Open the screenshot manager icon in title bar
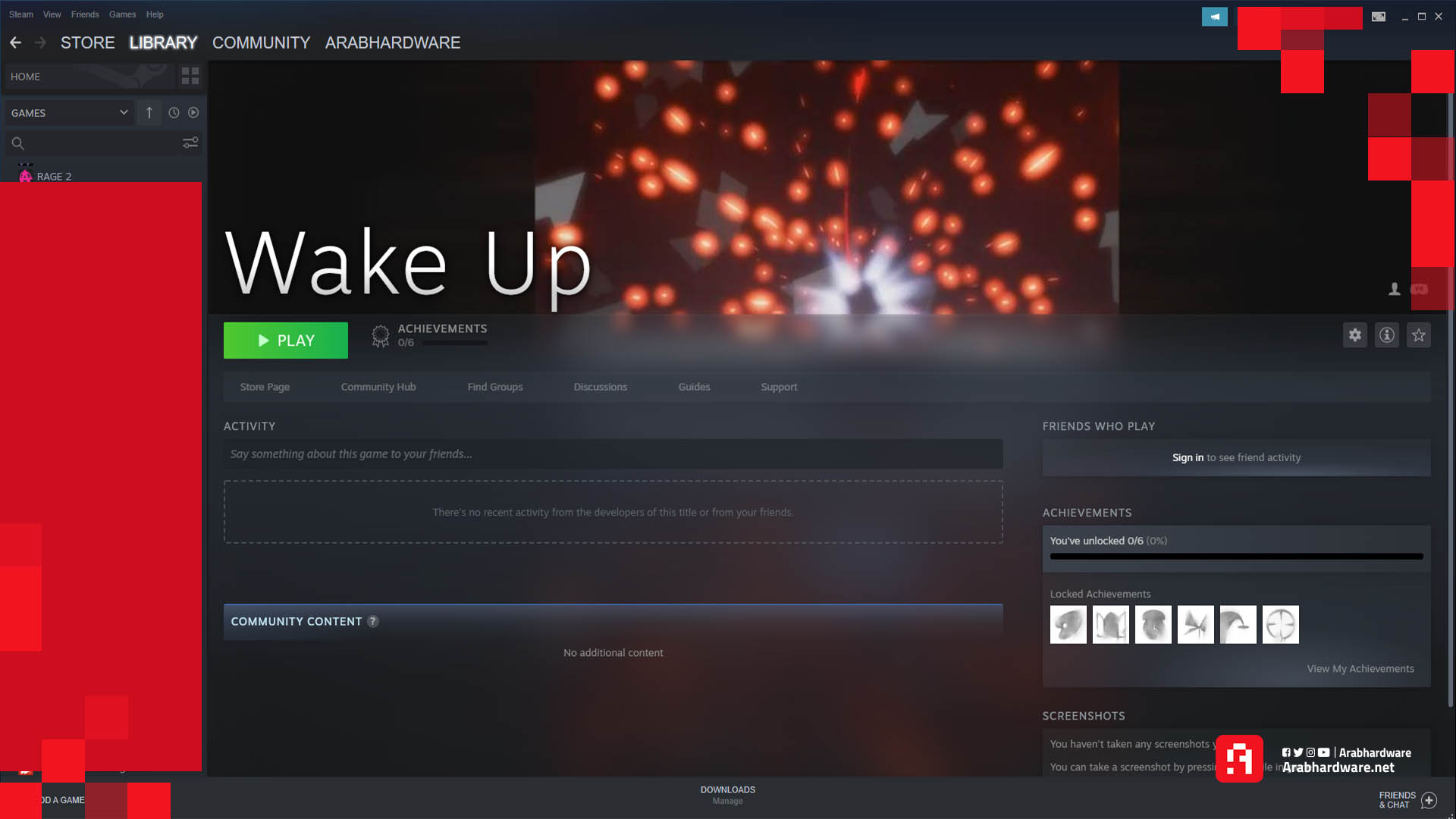Screen dimensions: 1456x819 click(1379, 17)
